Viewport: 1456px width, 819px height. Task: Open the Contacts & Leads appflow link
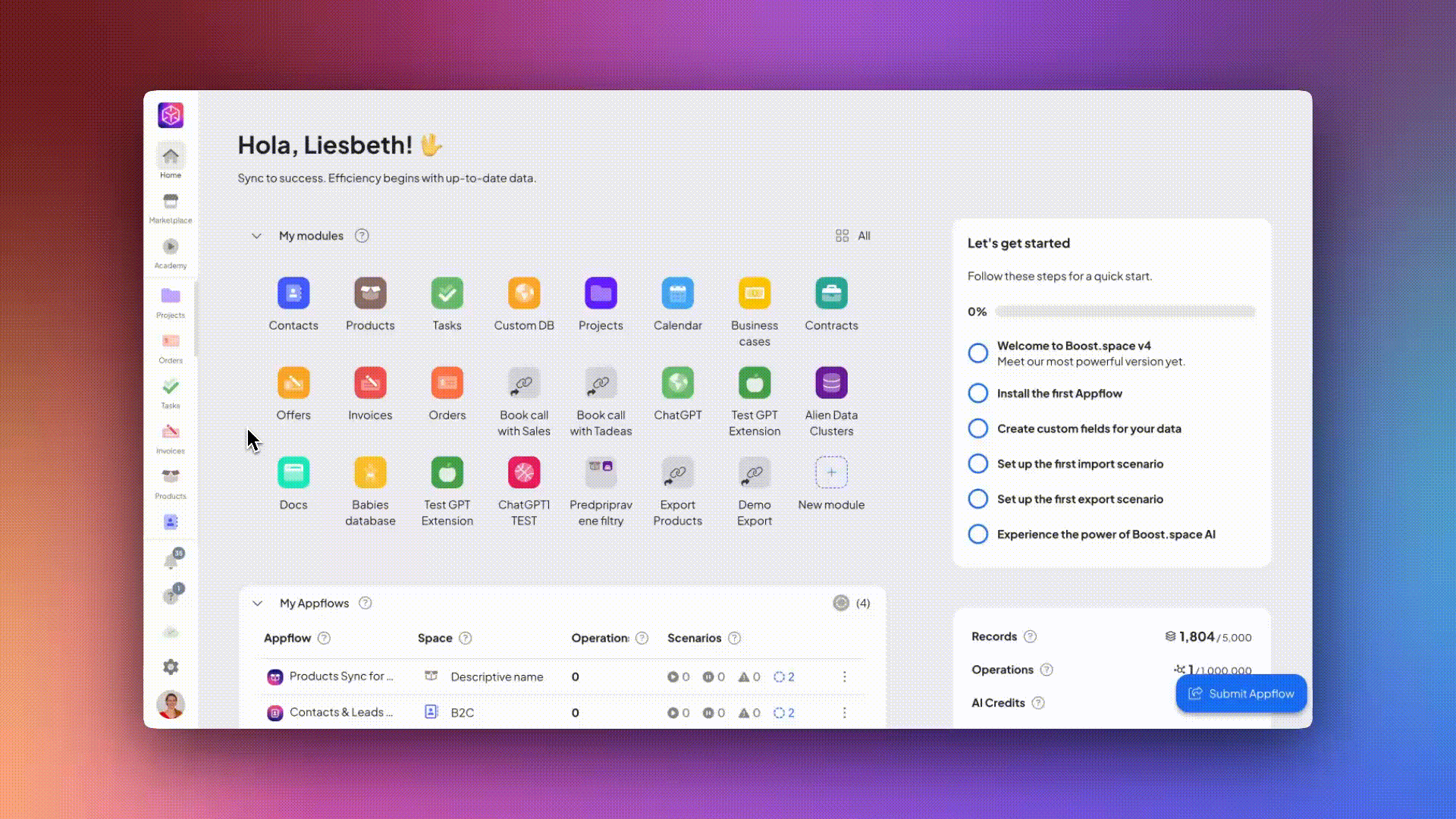coord(340,712)
